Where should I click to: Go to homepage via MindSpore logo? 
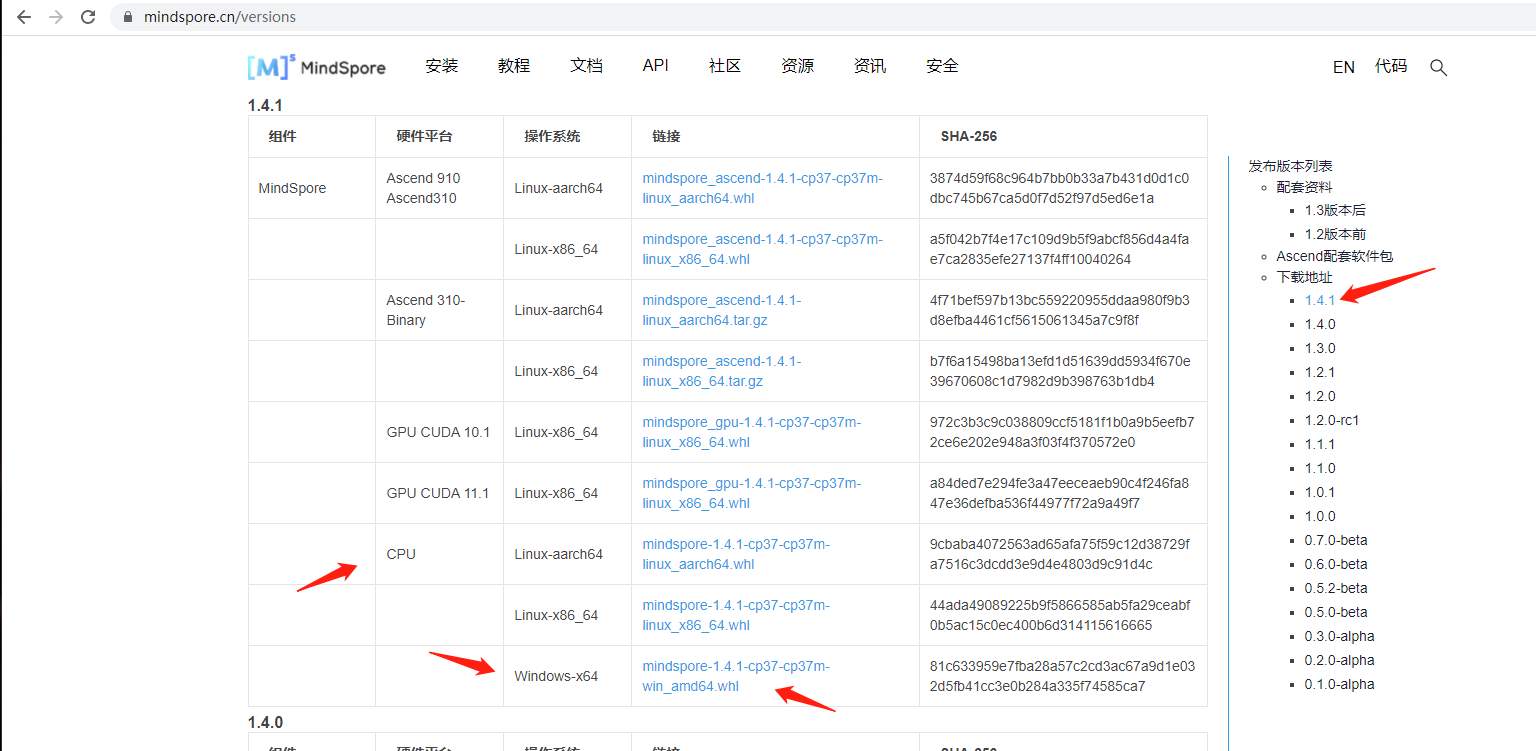[317, 67]
